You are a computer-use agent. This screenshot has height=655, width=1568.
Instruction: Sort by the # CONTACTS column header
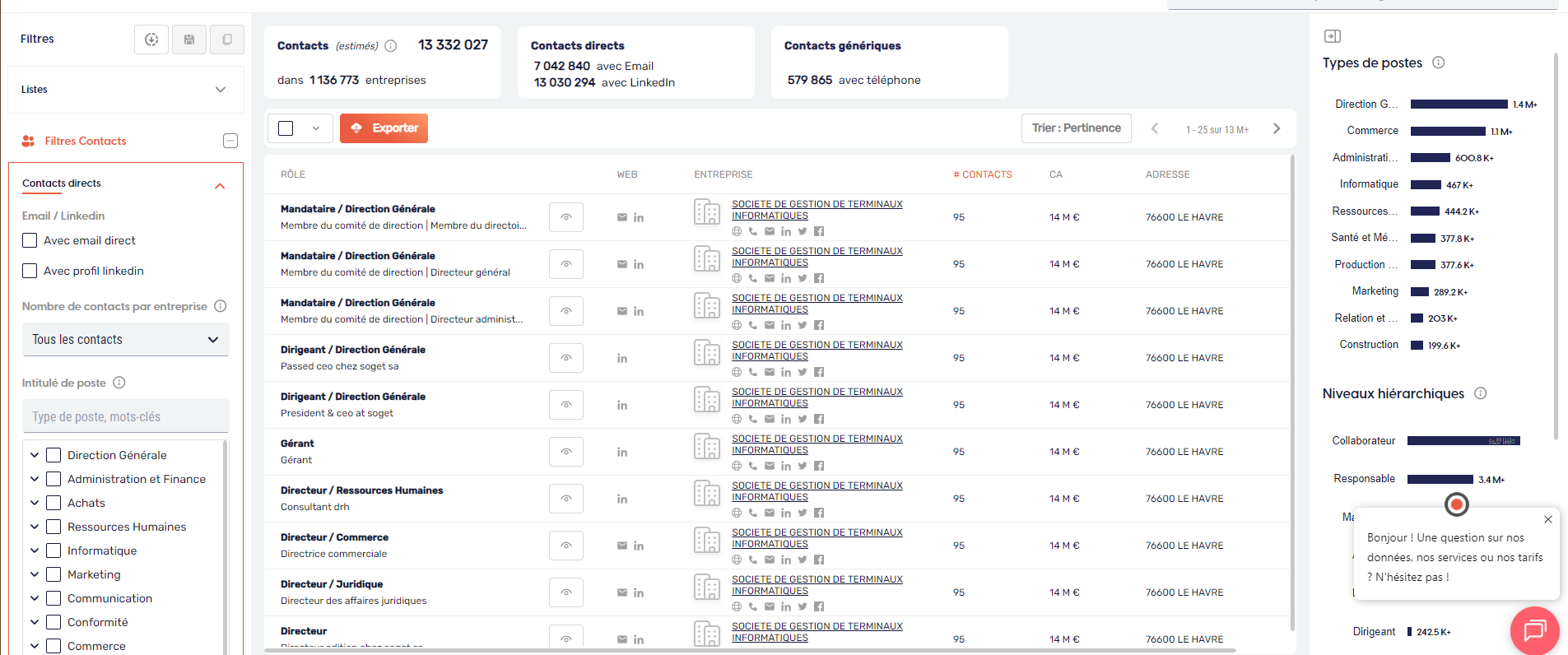coord(982,174)
